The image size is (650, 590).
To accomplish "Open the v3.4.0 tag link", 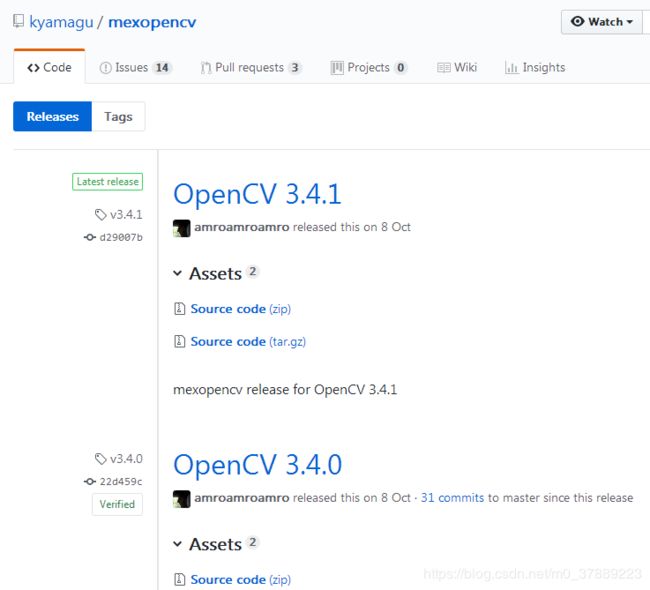I will pyautogui.click(x=126, y=459).
